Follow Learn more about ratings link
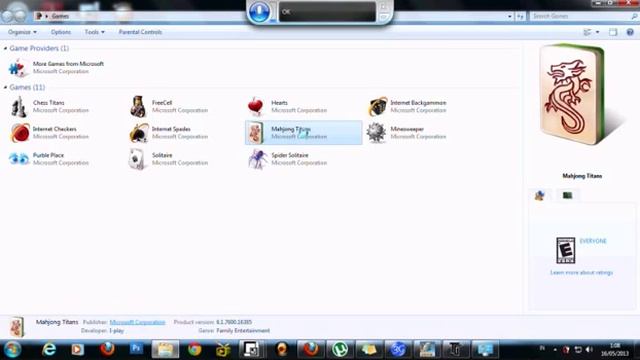This screenshot has height=360, width=640. tap(581, 273)
